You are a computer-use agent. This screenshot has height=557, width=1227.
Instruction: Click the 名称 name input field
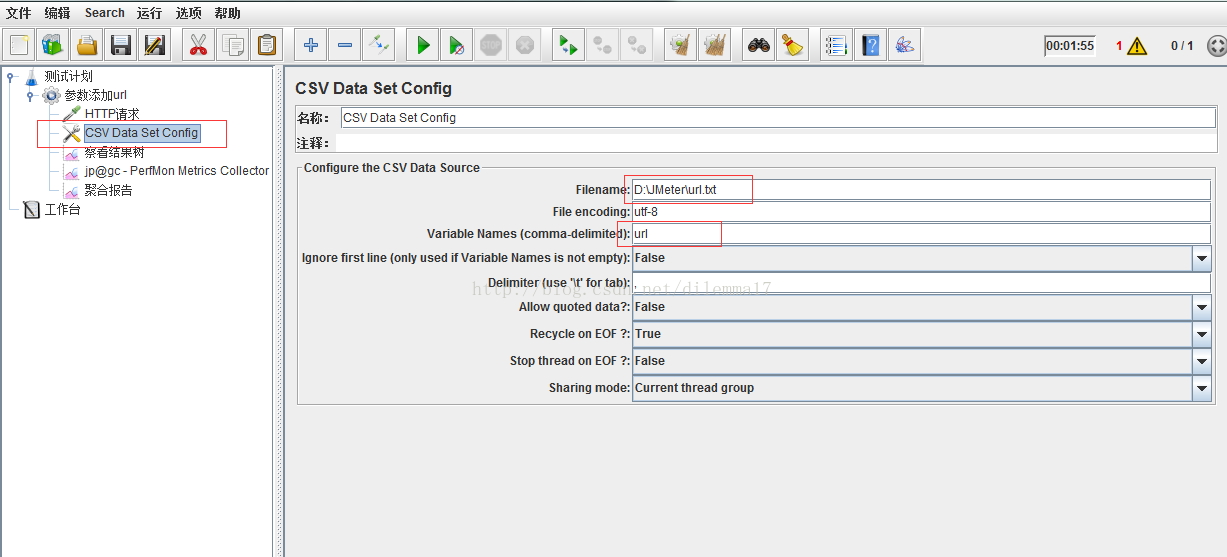(x=778, y=118)
